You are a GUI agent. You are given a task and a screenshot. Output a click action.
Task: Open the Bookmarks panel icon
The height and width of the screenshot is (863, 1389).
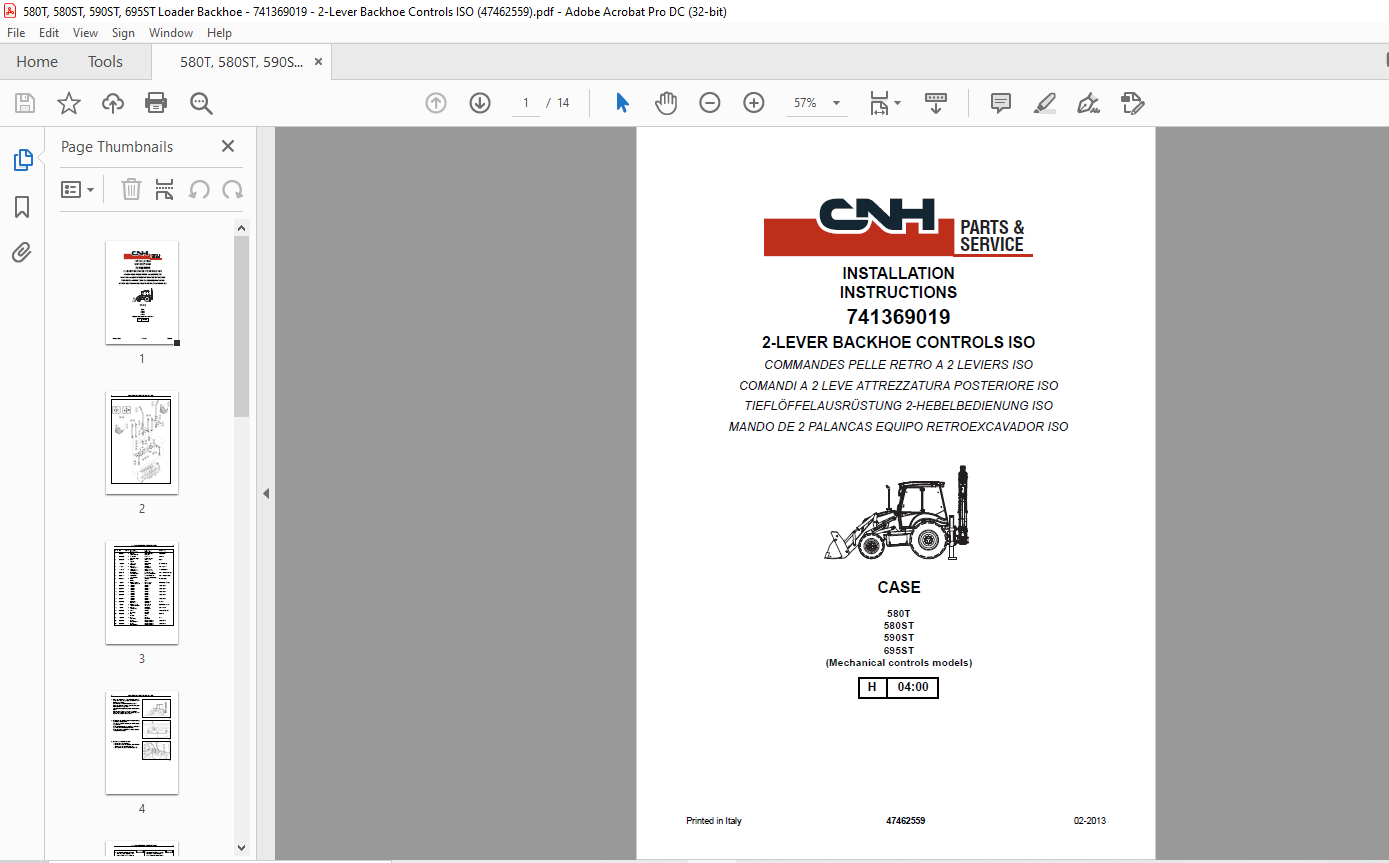22,207
